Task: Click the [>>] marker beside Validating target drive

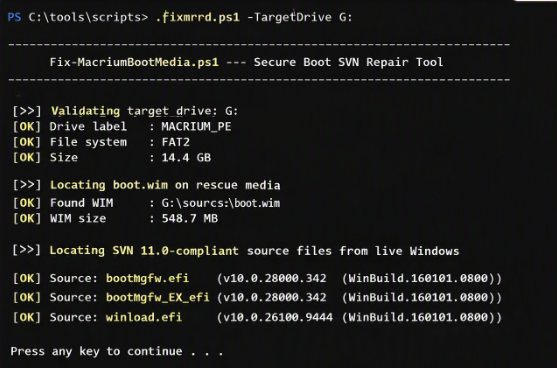Action: (x=27, y=111)
